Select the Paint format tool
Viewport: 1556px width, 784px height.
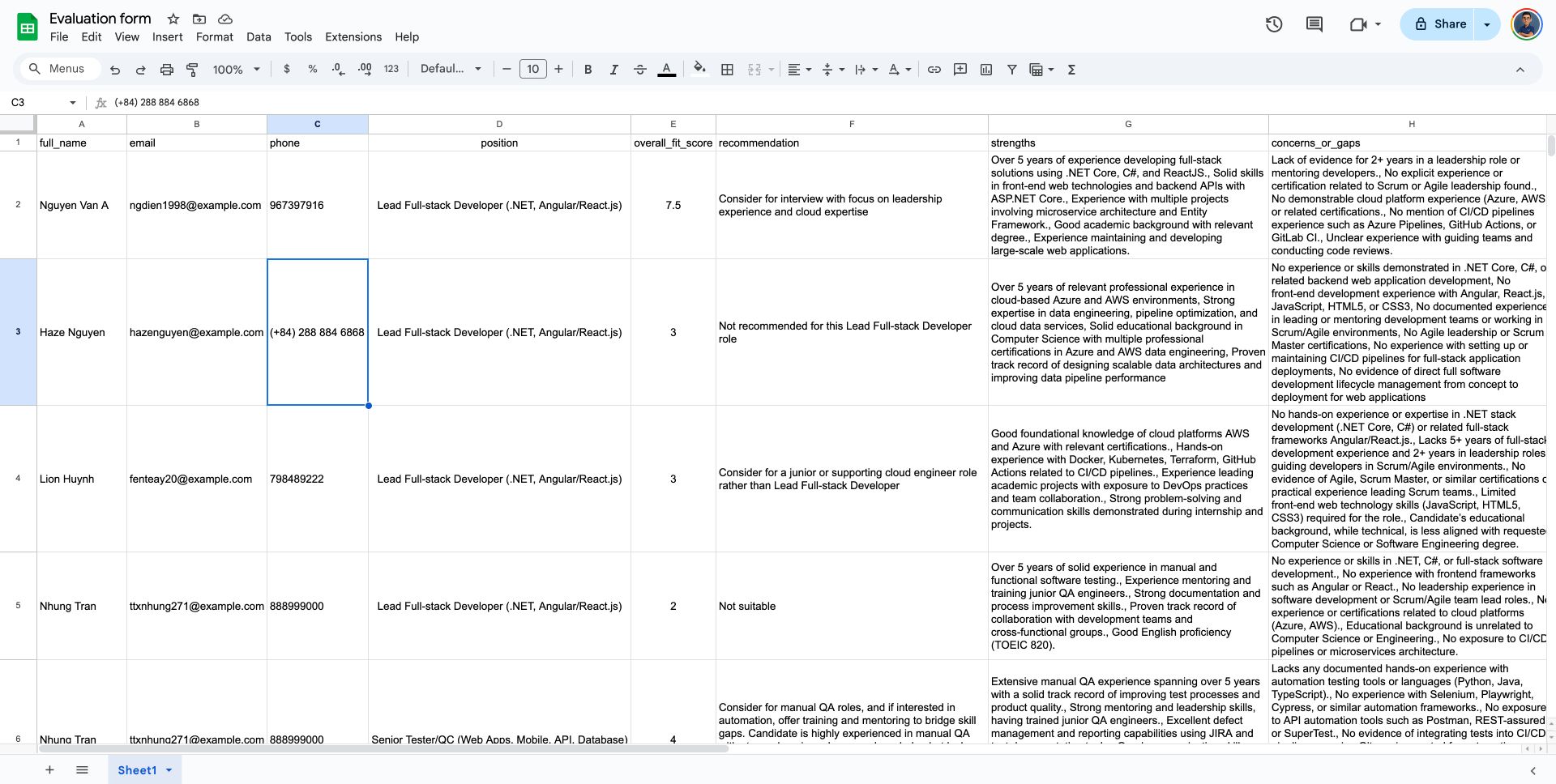point(192,70)
